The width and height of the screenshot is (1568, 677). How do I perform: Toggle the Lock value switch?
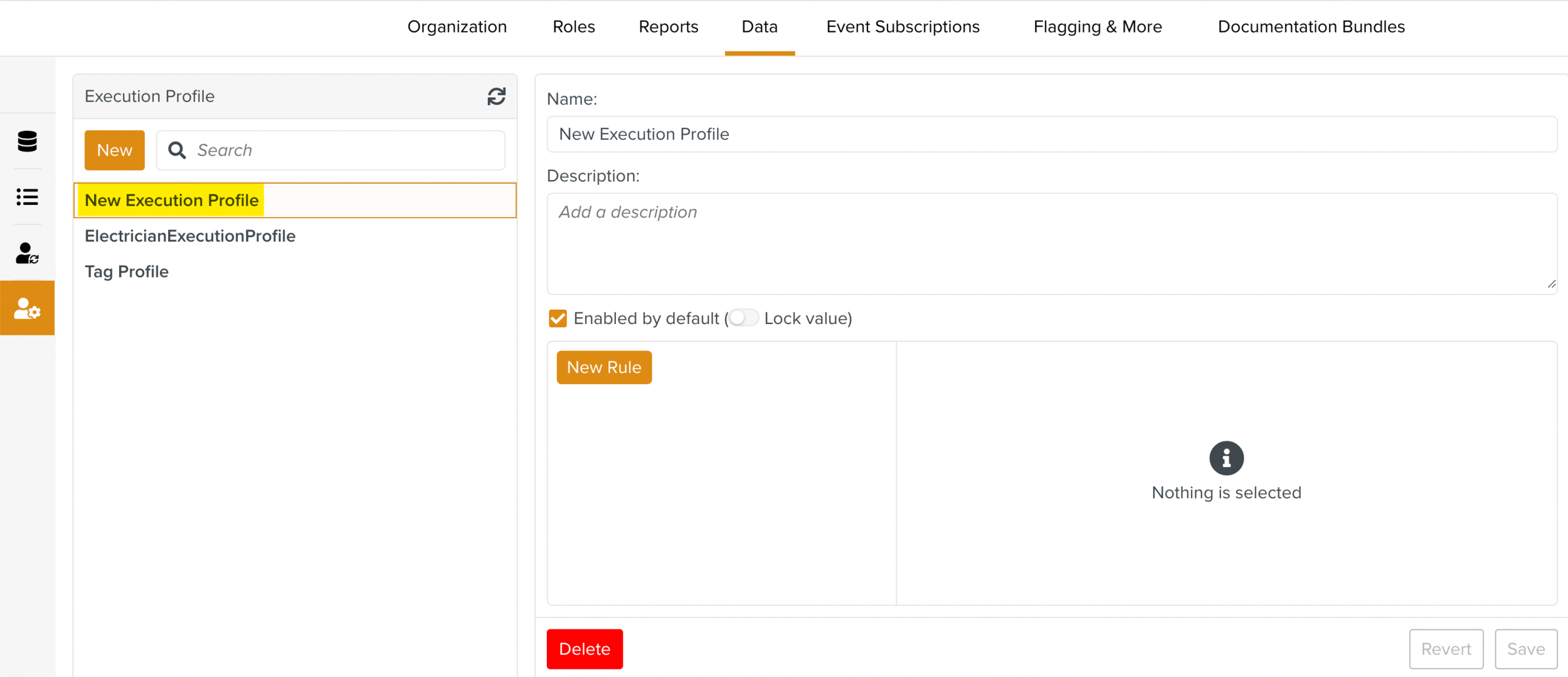click(x=744, y=318)
